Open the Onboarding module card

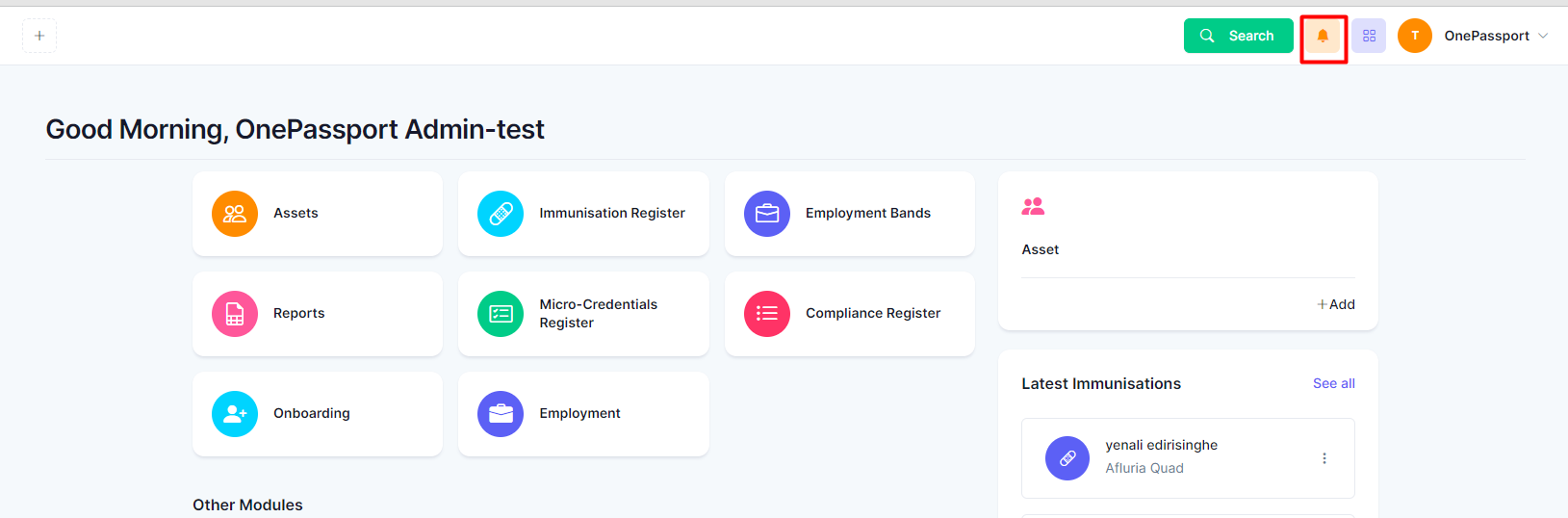coord(318,414)
